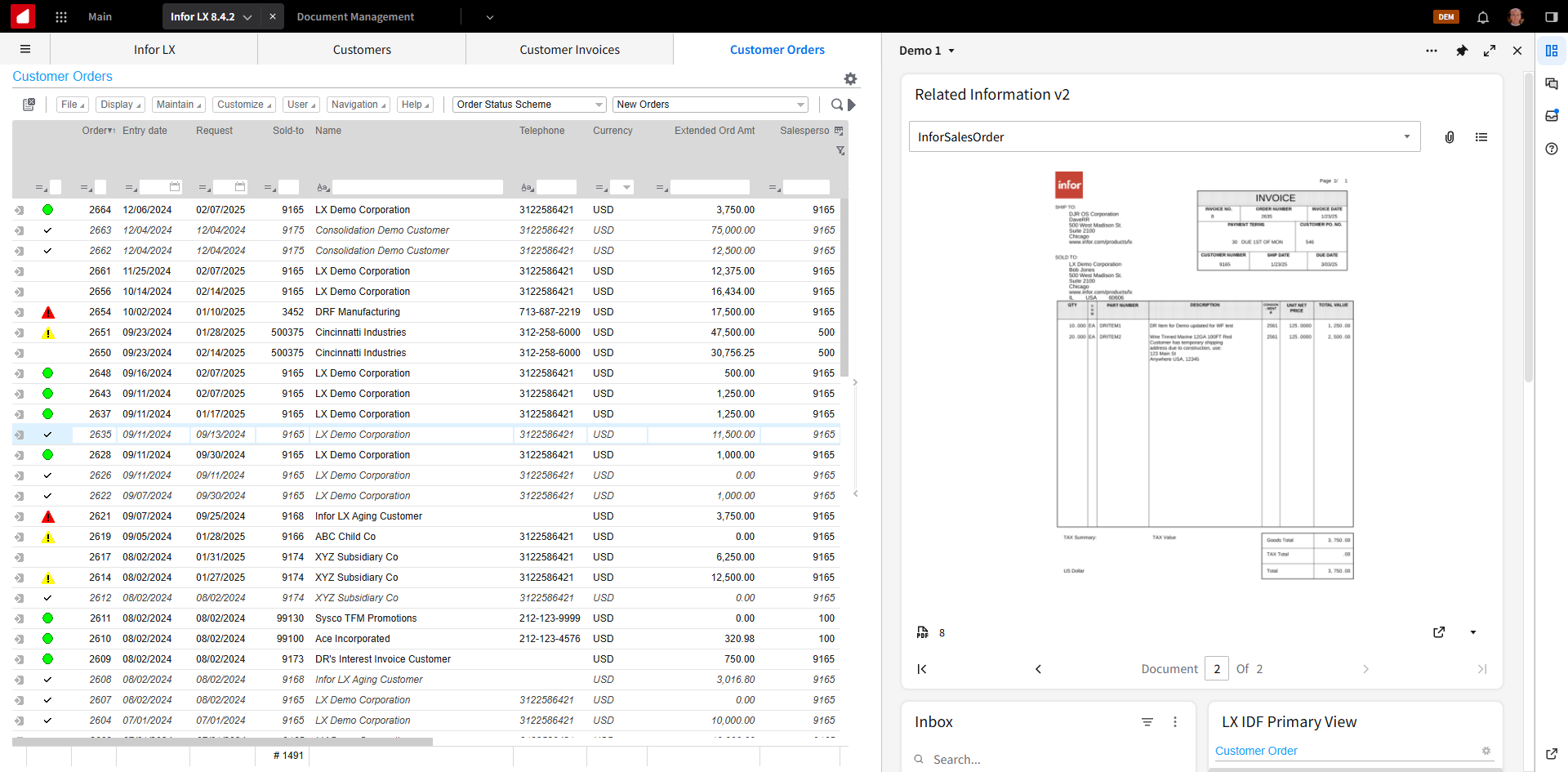This screenshot has width=1568, height=772.
Task: Click the Name filter input field
Action: pos(417,187)
